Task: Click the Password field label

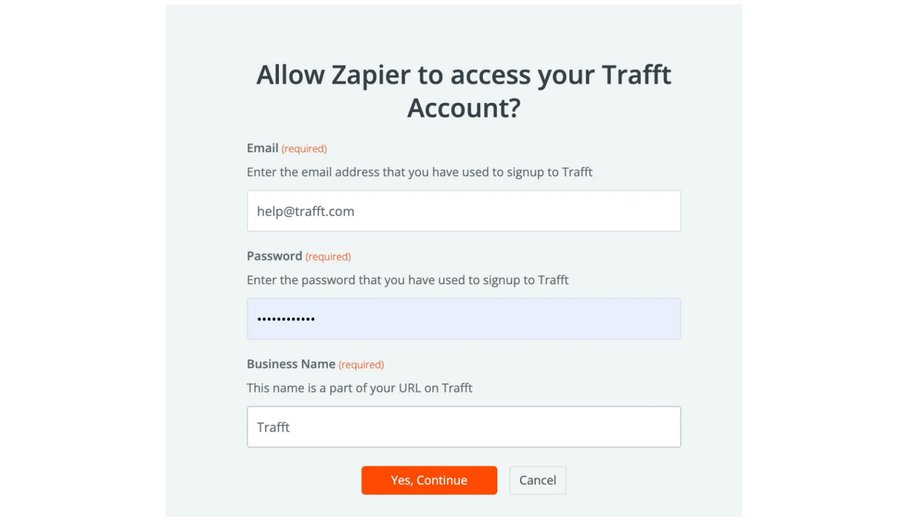Action: point(274,256)
